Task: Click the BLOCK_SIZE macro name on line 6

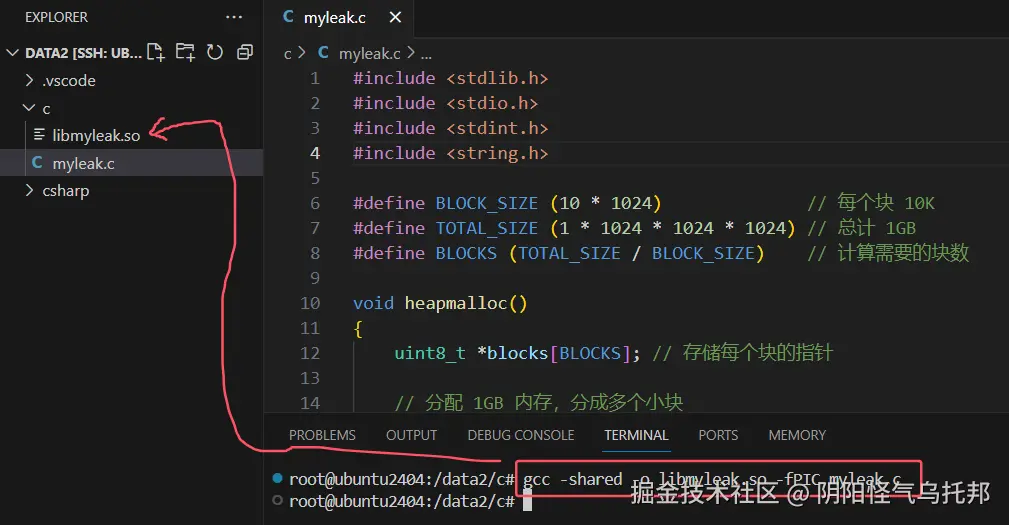Action: (x=486, y=204)
